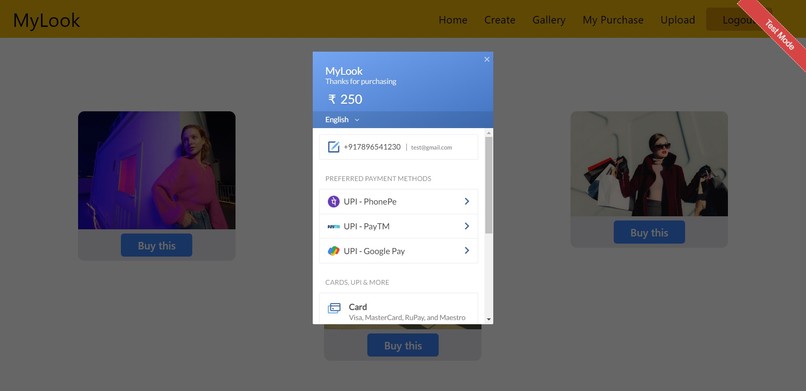
Task: Open the woman with shopping bags photo
Action: coord(649,164)
